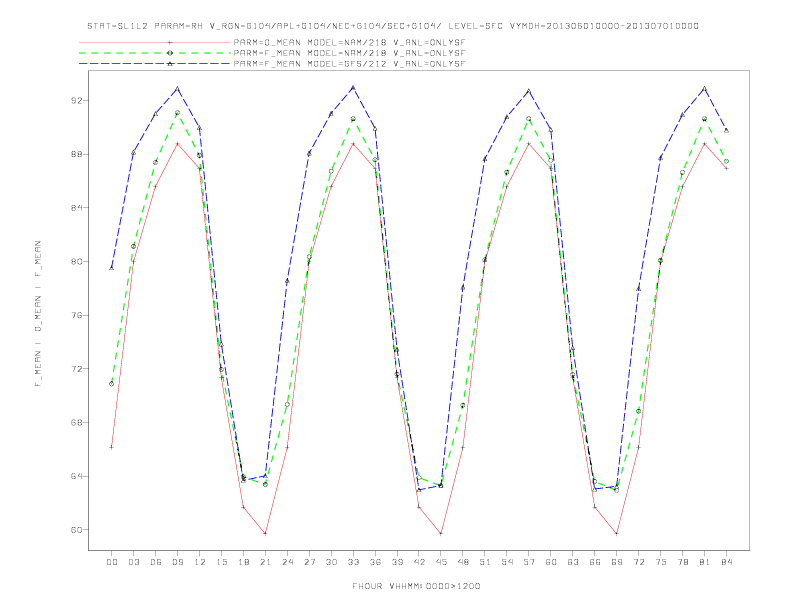
Task: Click y-axis tick value 60
Action: [x=76, y=530]
